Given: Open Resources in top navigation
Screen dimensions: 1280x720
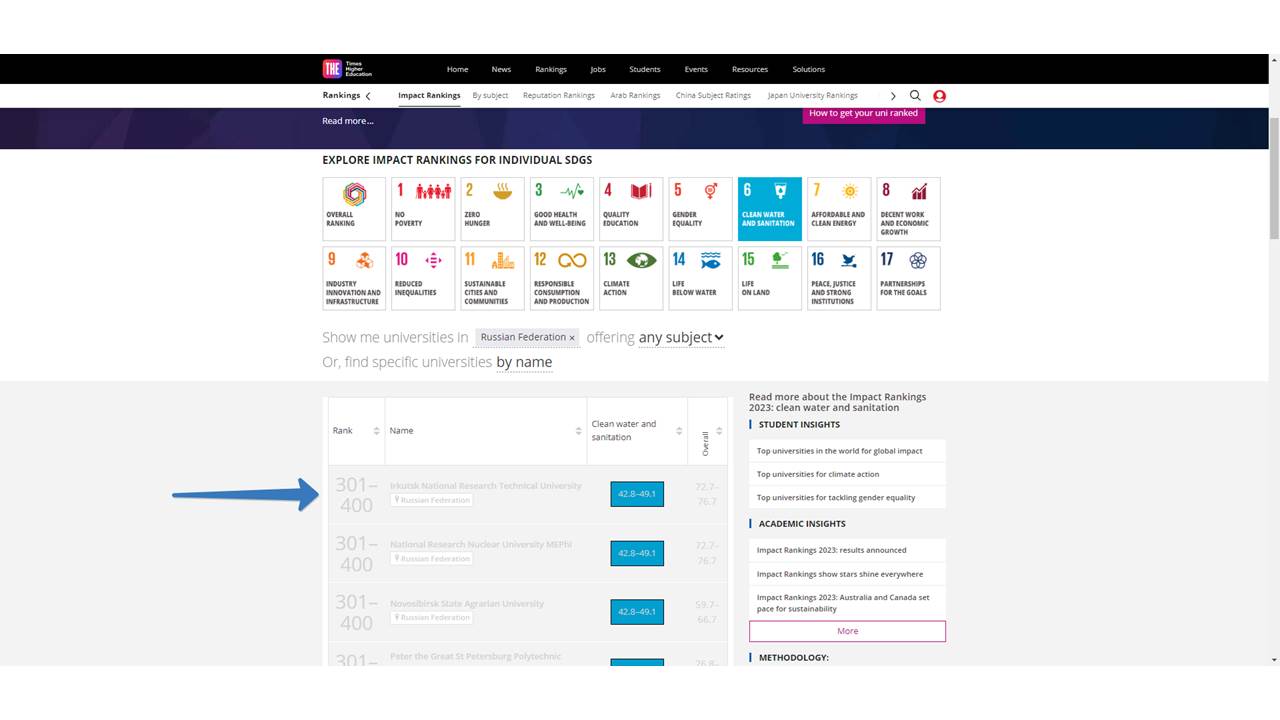Looking at the screenshot, I should coord(750,69).
